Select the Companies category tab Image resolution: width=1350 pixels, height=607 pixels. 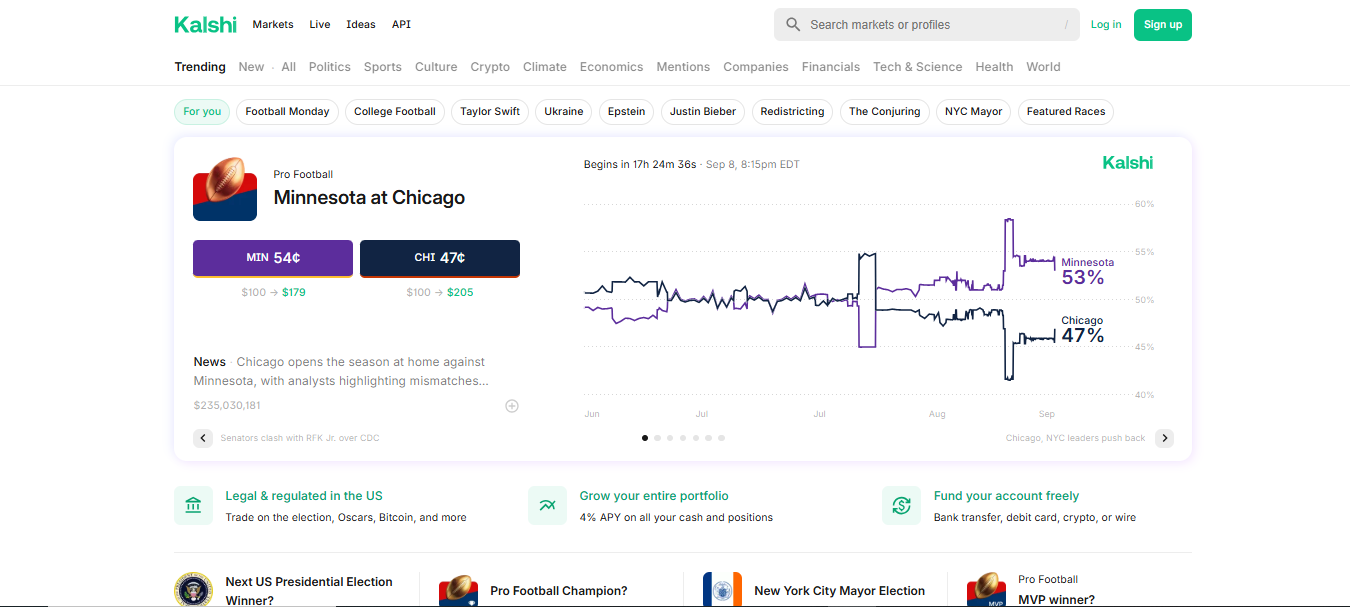point(756,67)
